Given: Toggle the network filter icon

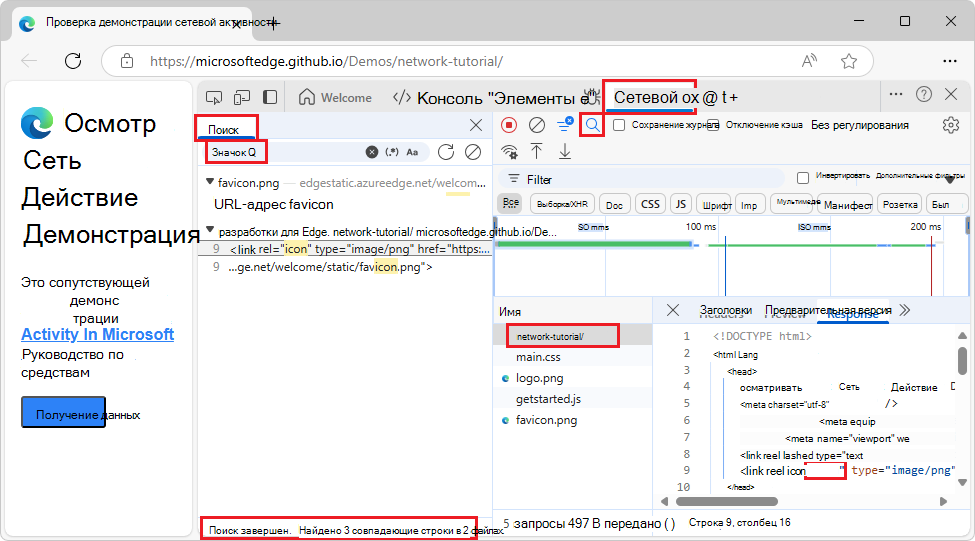Looking at the screenshot, I should (565, 124).
